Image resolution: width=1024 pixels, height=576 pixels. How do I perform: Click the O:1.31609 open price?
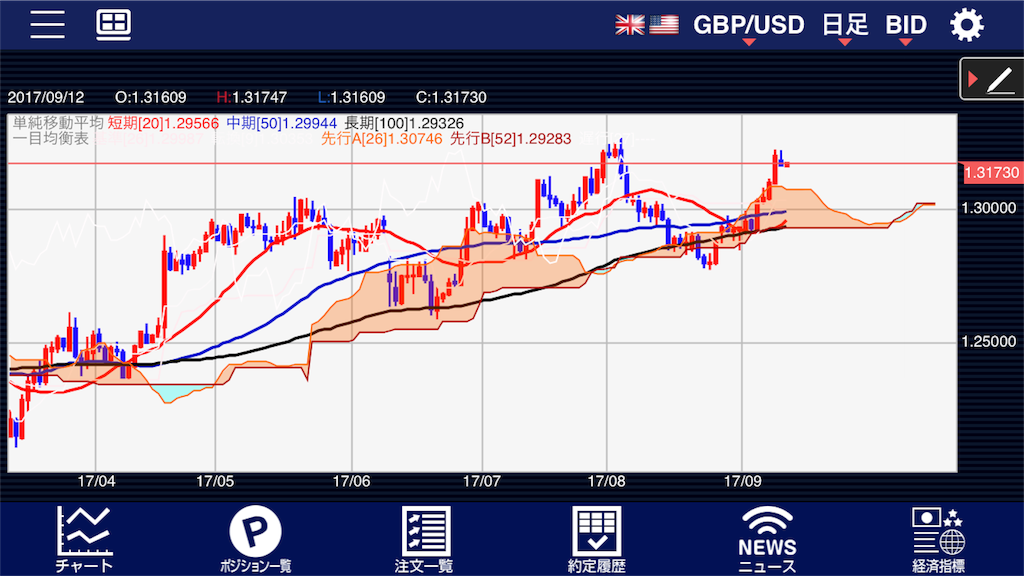click(151, 97)
